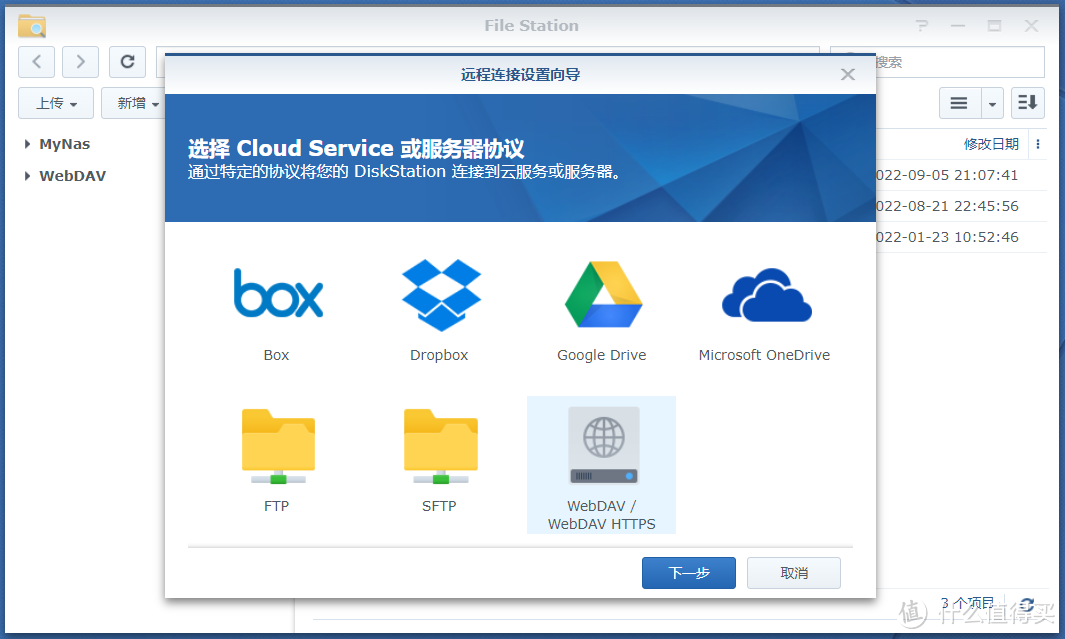Click the date 22-09-05 21:07:41
The image size is (1065, 639).
[x=947, y=175]
